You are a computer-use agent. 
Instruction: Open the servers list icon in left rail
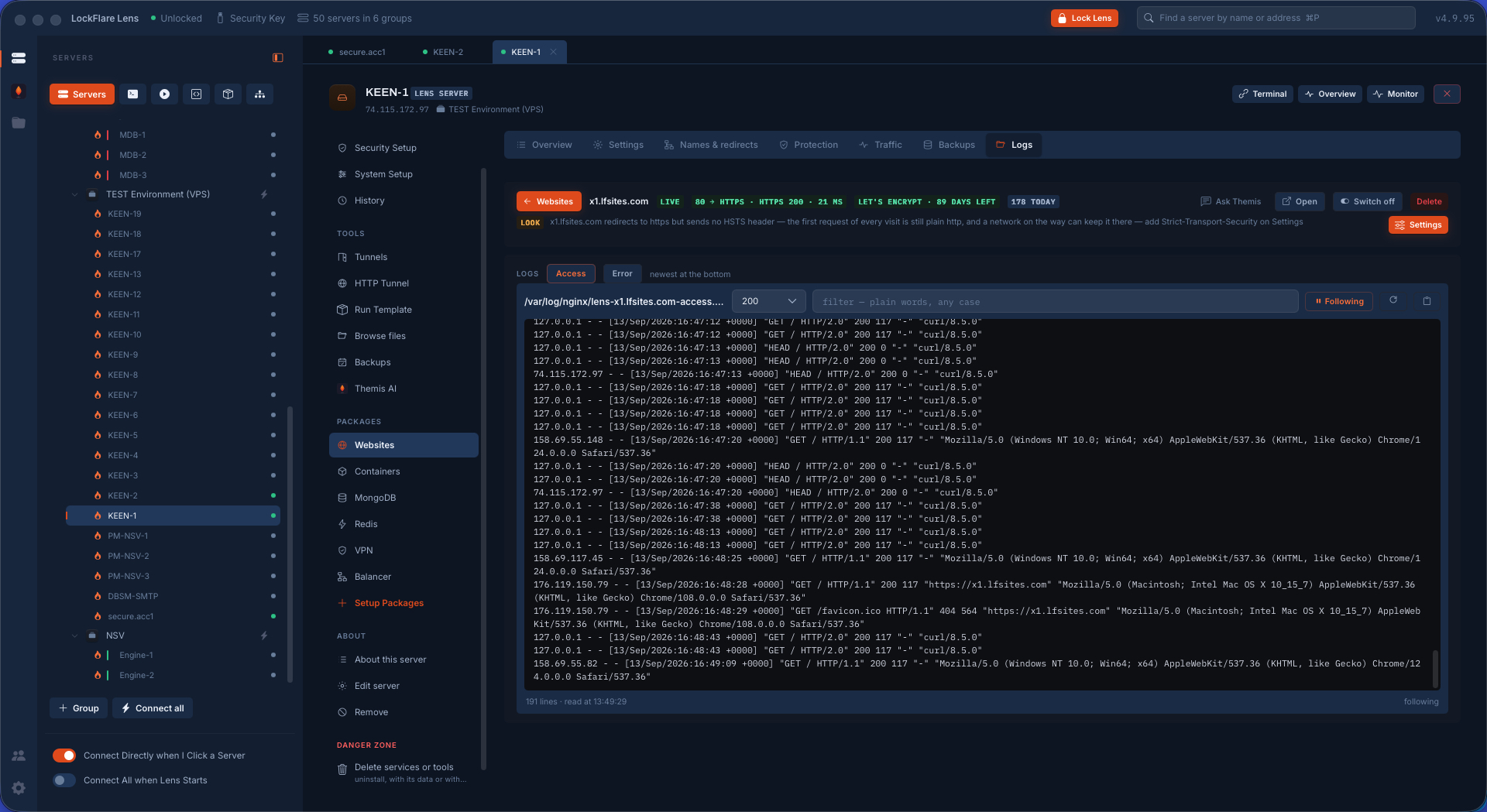[19, 58]
